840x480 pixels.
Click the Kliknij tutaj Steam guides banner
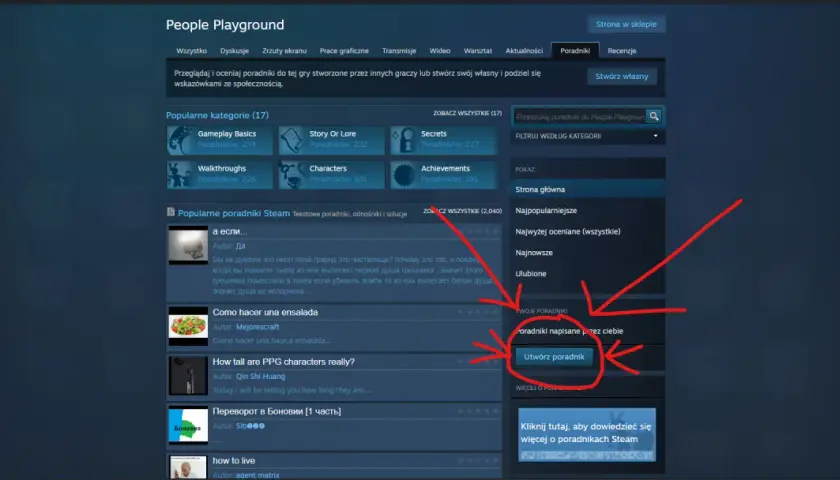point(587,434)
